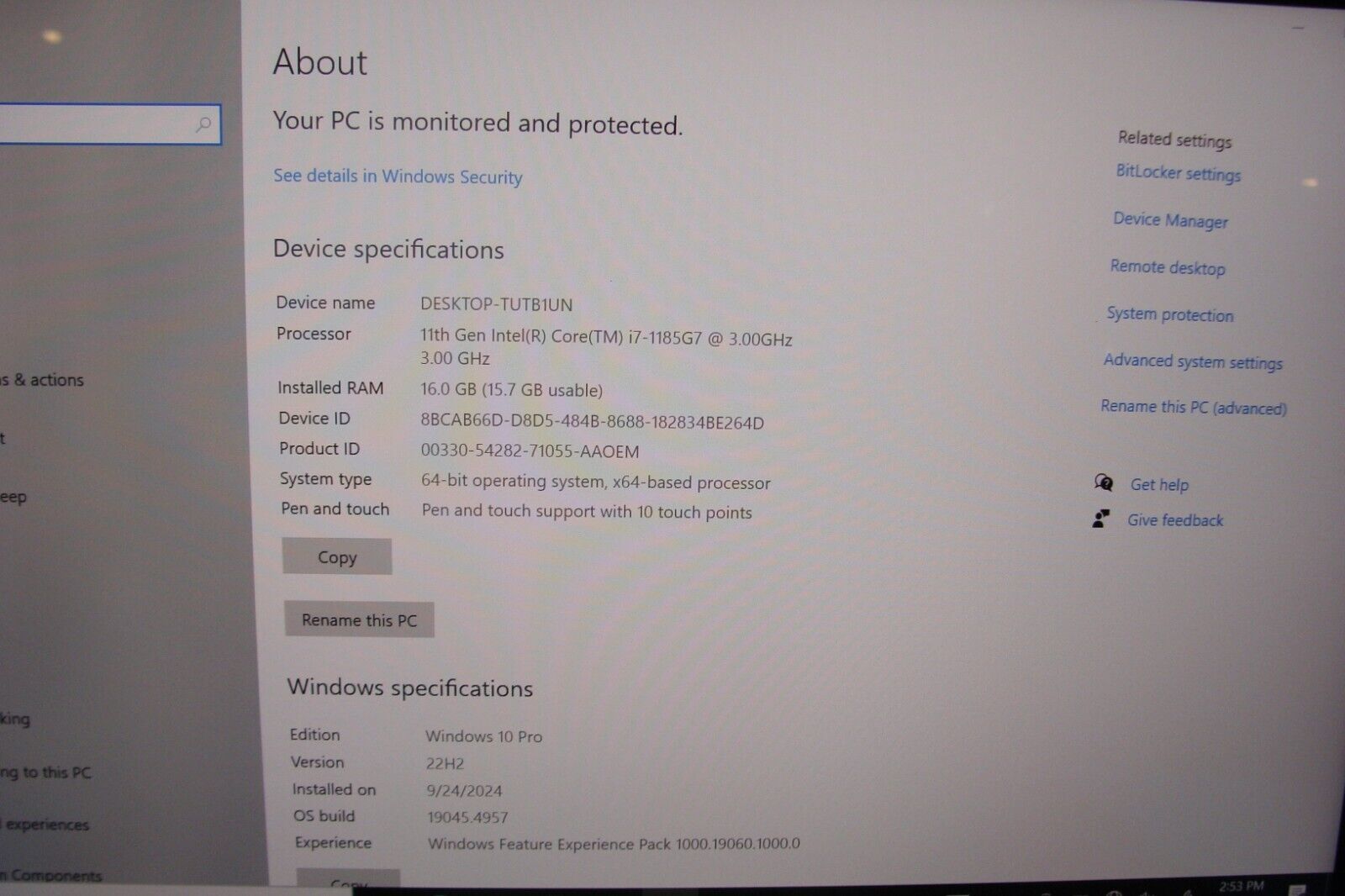Open Get help chat icon
Screen dimensions: 1345x896
tap(1104, 482)
